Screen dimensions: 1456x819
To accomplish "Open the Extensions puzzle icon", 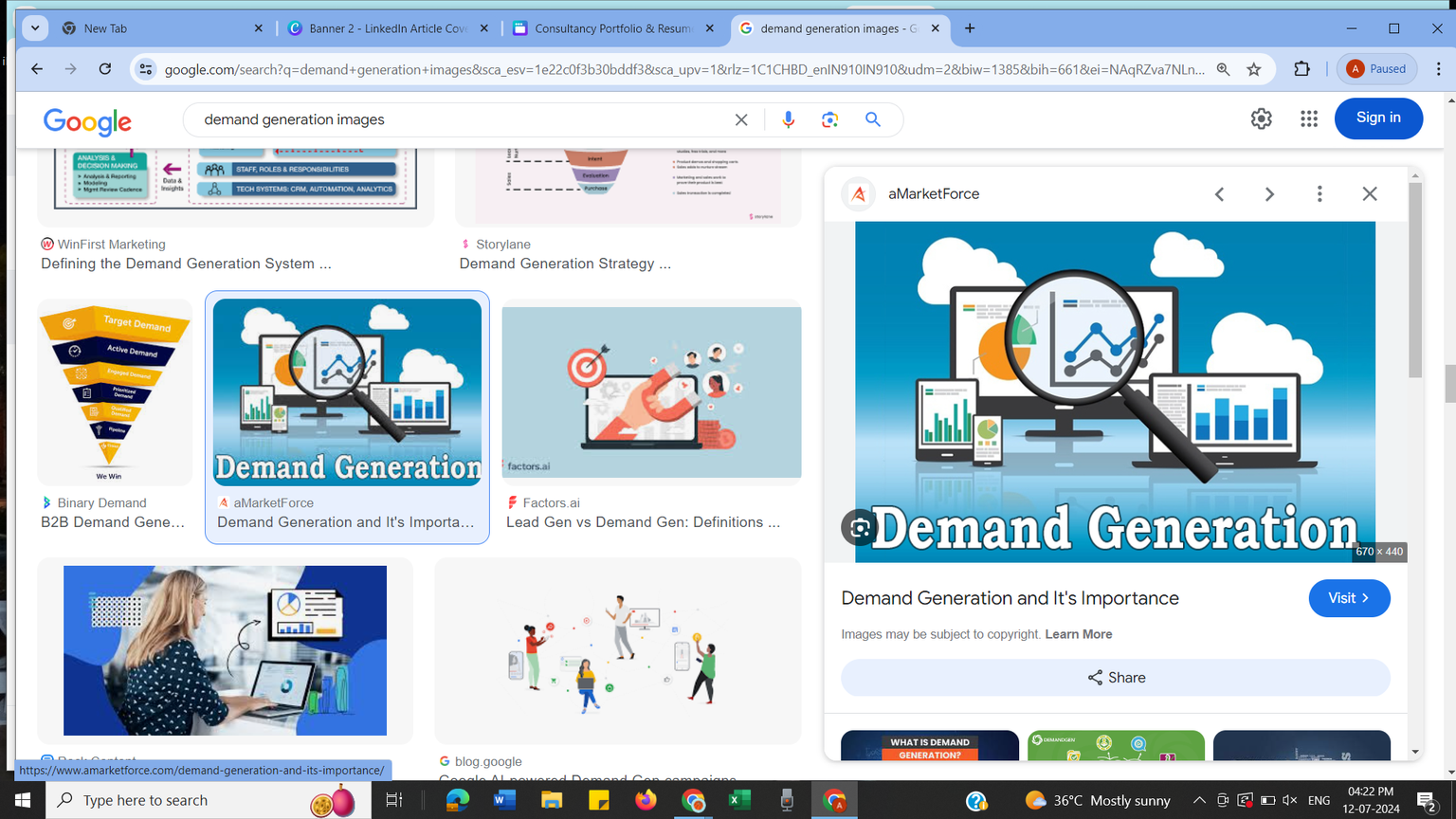I will pyautogui.click(x=1301, y=69).
